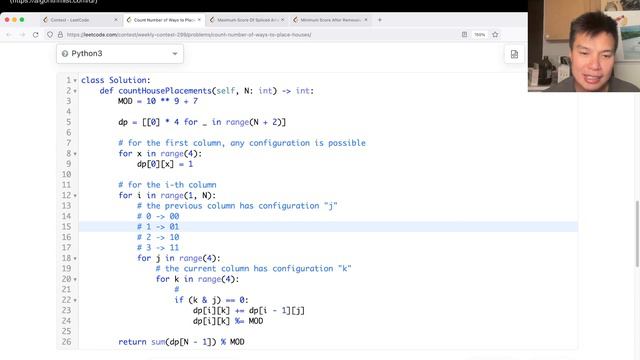
Task: Click the 'def countHousePlacements' function signature
Action: (x=207, y=91)
